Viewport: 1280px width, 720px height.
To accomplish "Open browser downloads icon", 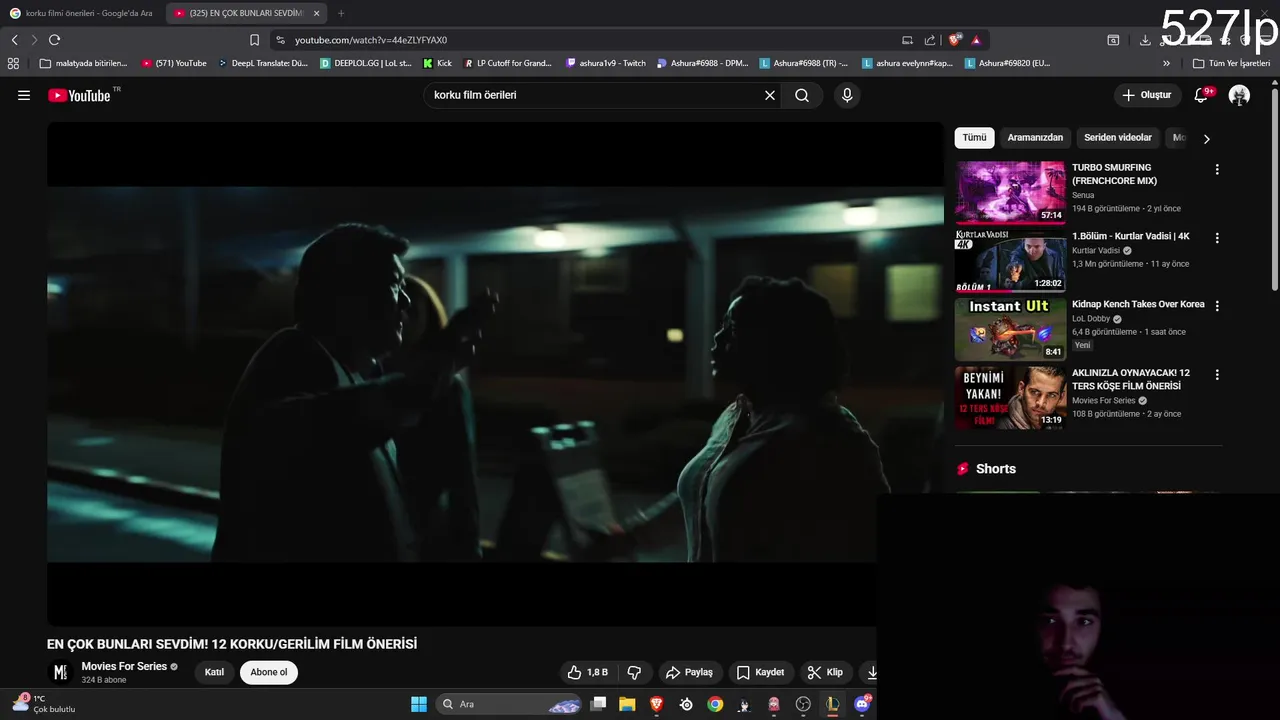I will [x=1145, y=40].
